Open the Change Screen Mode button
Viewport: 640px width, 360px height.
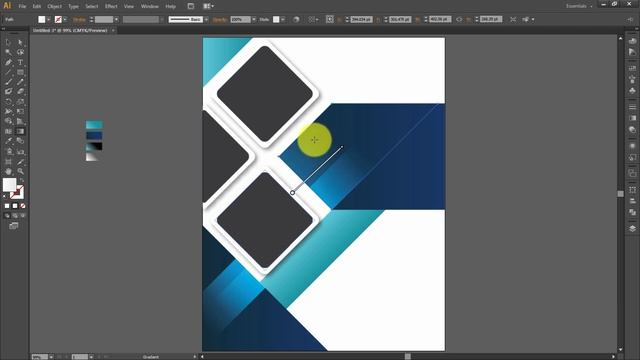click(14, 226)
